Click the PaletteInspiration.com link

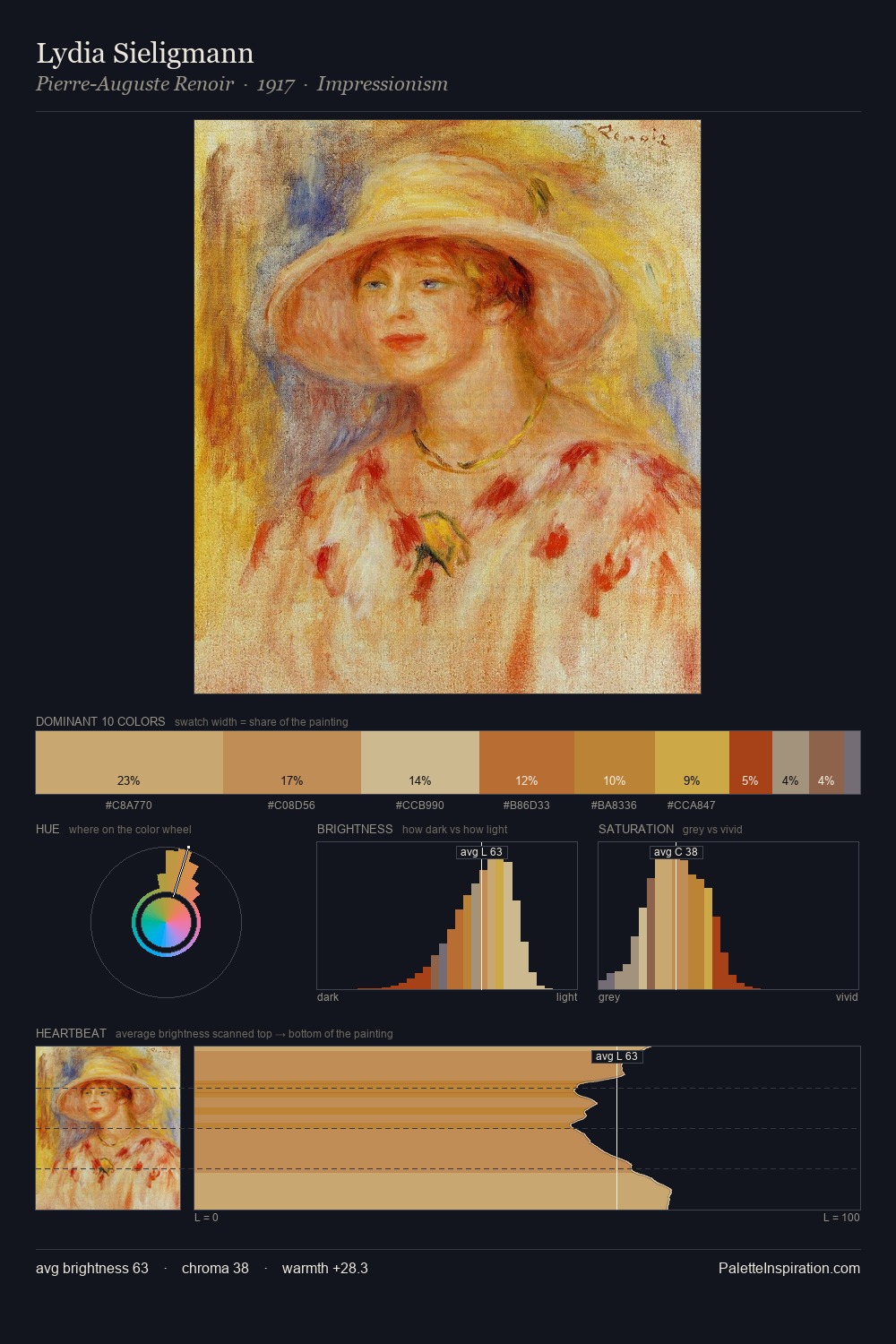789,1268
